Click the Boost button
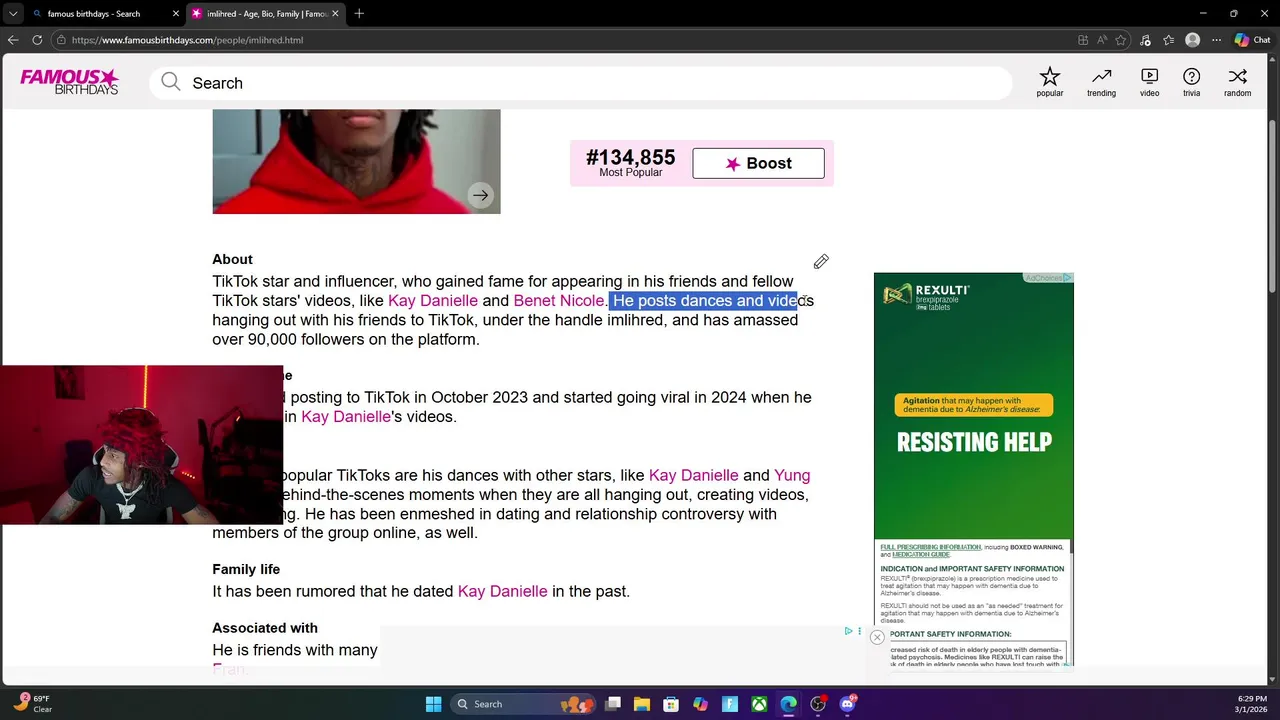Viewport: 1280px width, 720px height. pyautogui.click(x=758, y=163)
